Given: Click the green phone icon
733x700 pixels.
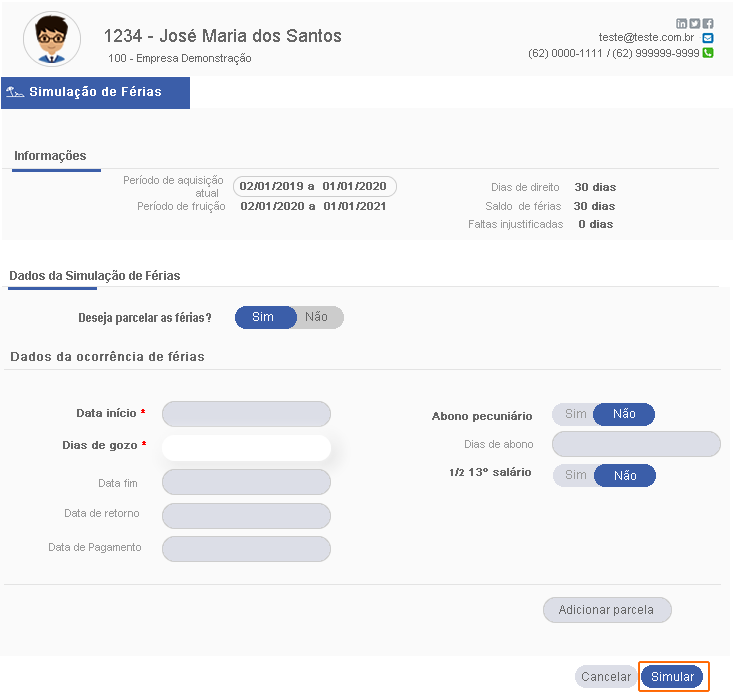Looking at the screenshot, I should coord(708,53).
